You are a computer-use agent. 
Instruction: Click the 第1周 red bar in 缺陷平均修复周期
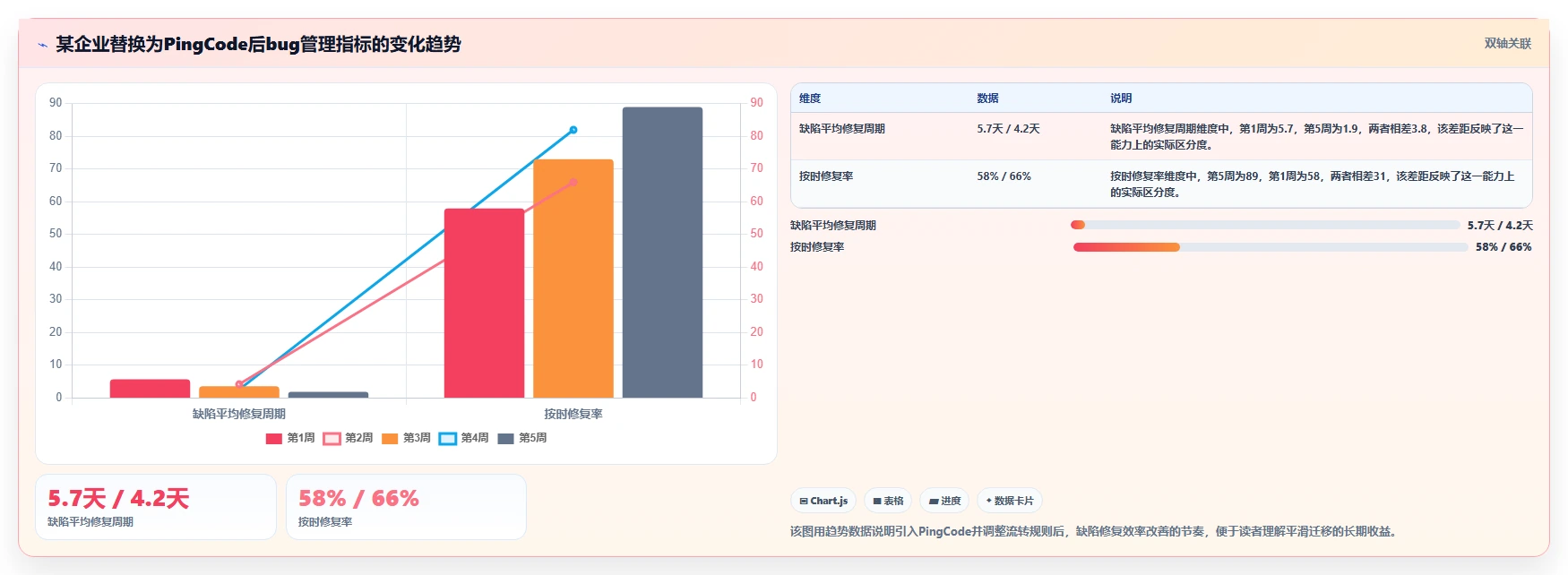(x=150, y=389)
